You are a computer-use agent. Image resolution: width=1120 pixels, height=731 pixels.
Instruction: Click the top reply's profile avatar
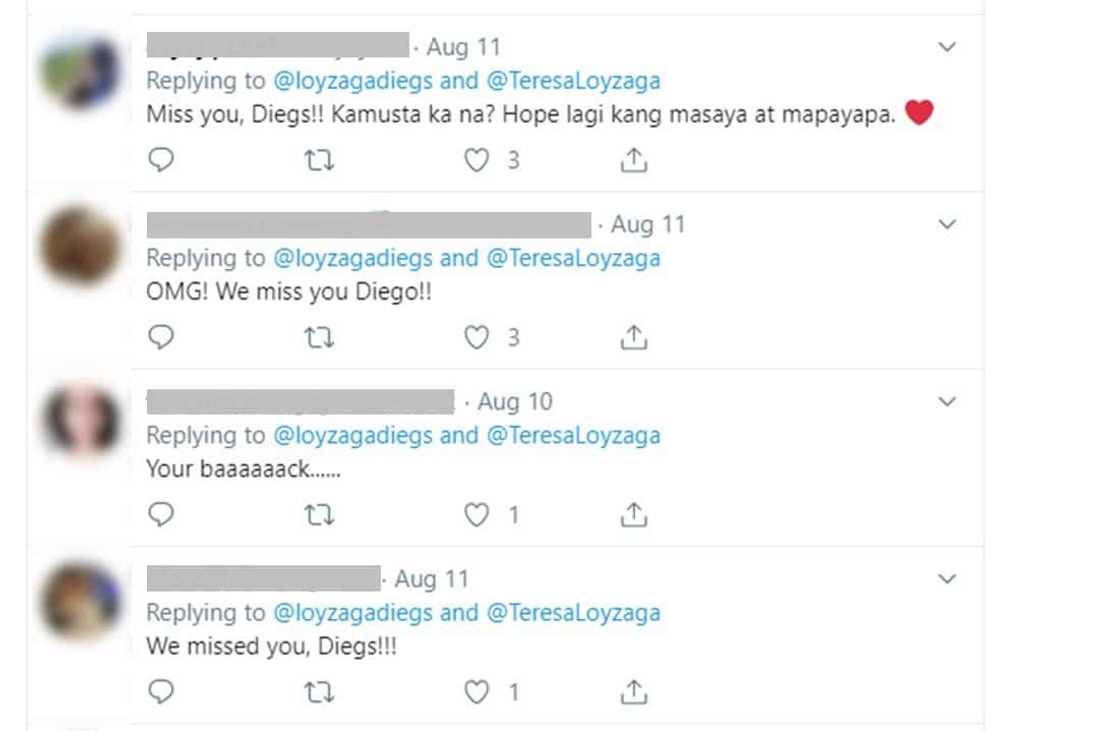[x=79, y=65]
